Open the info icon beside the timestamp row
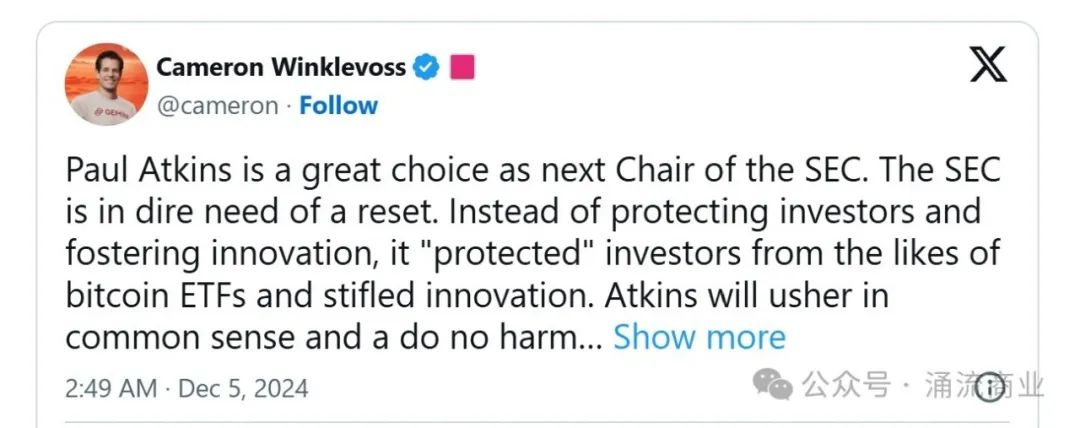Screen dimensions: 1080x428 (x=990, y=387)
